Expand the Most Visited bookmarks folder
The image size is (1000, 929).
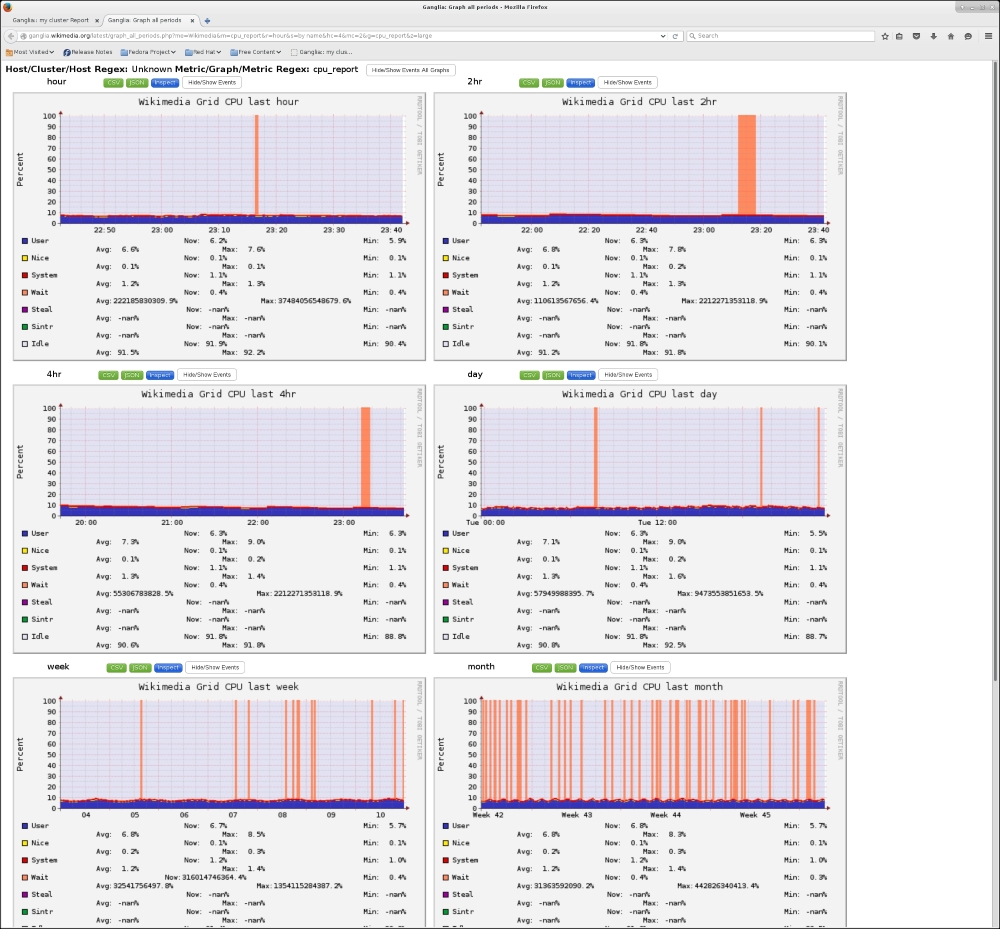[30, 52]
